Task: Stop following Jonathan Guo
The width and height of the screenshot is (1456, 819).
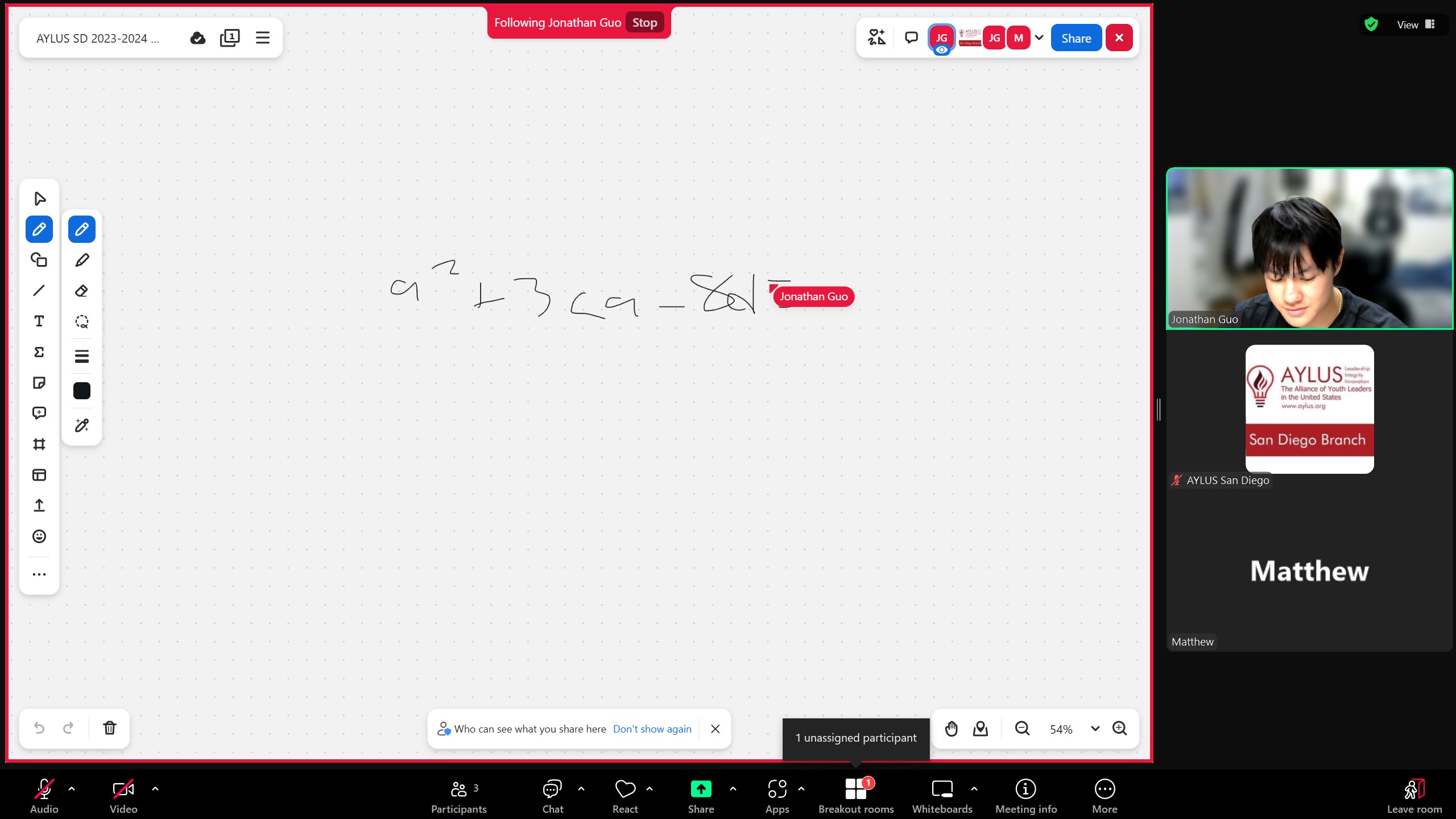Action: 644,23
